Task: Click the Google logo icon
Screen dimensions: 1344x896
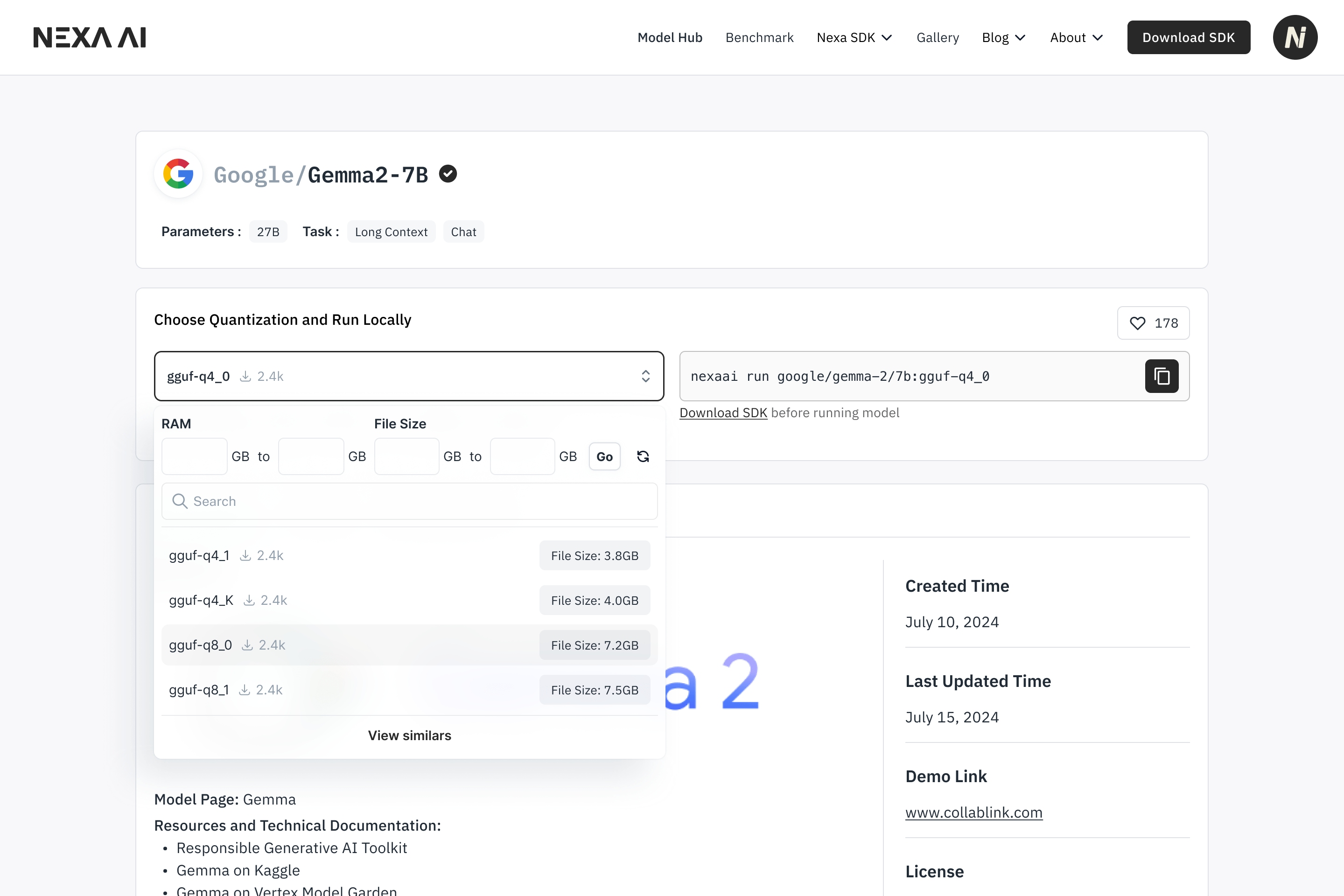Action: tap(178, 174)
